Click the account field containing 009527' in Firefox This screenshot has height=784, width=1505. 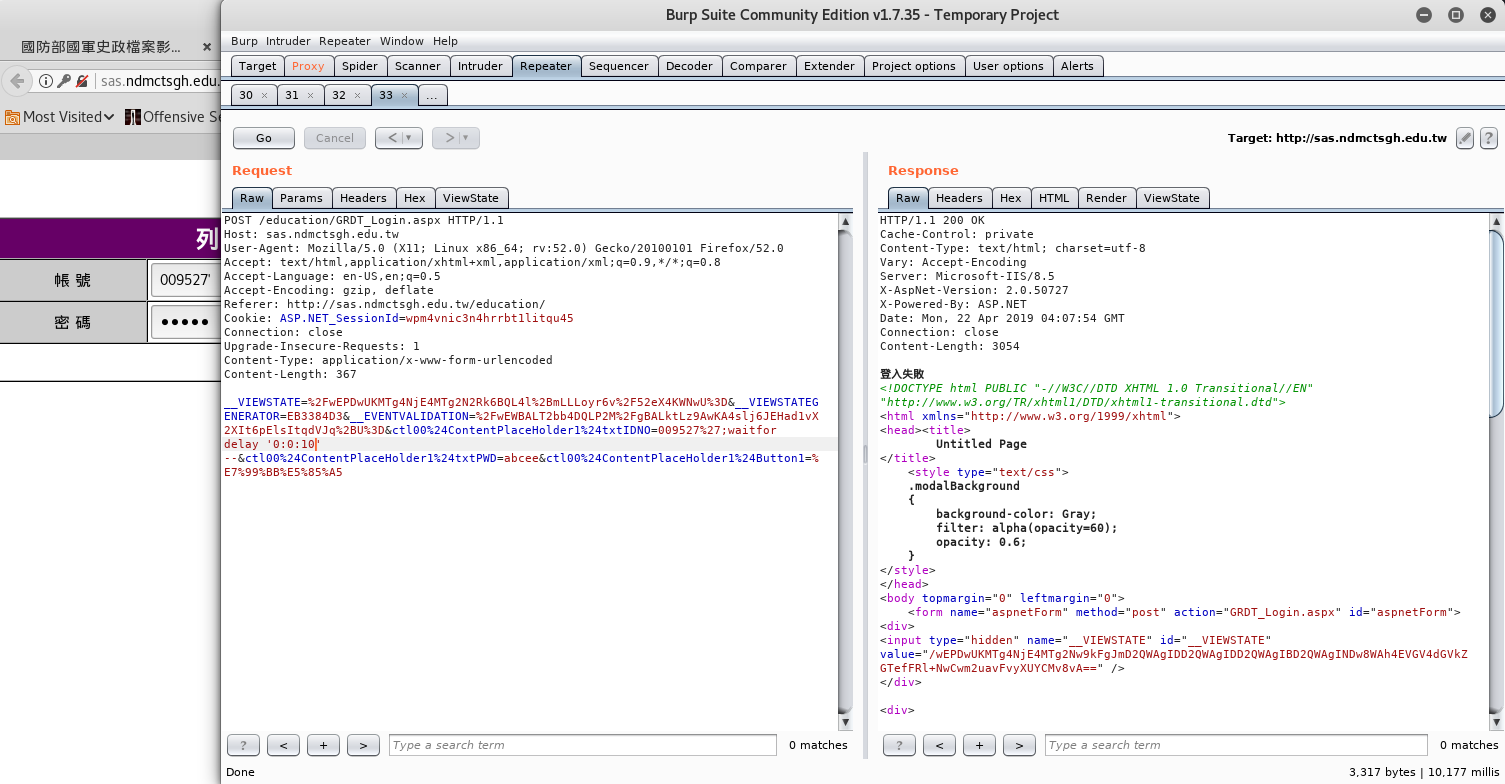tap(184, 281)
